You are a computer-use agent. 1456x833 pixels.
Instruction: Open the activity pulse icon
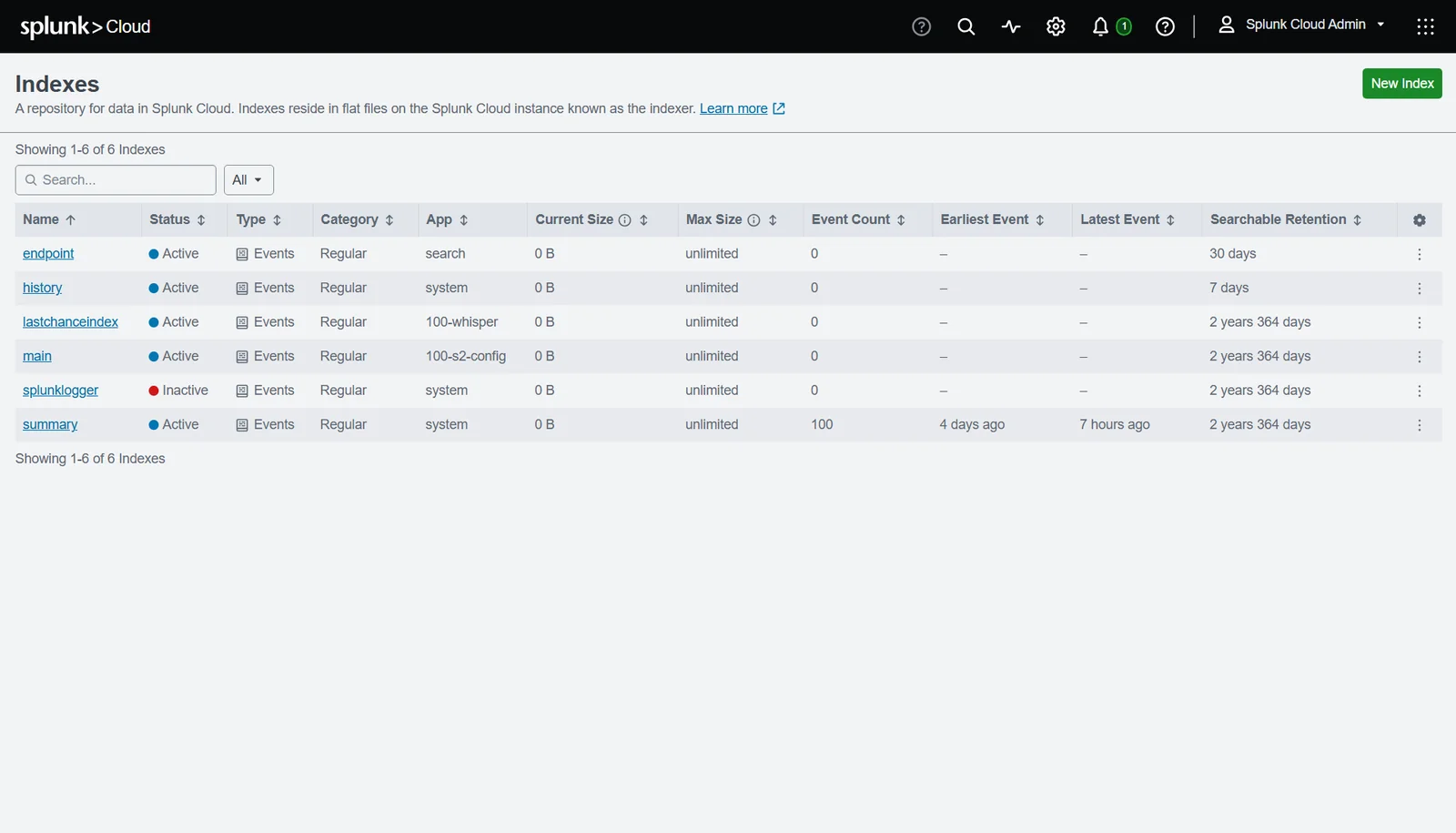click(1011, 26)
